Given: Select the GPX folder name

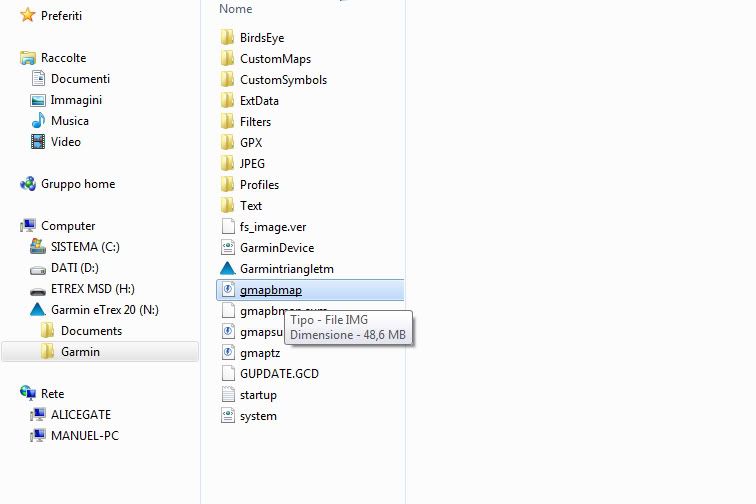Looking at the screenshot, I should pyautogui.click(x=251, y=143).
